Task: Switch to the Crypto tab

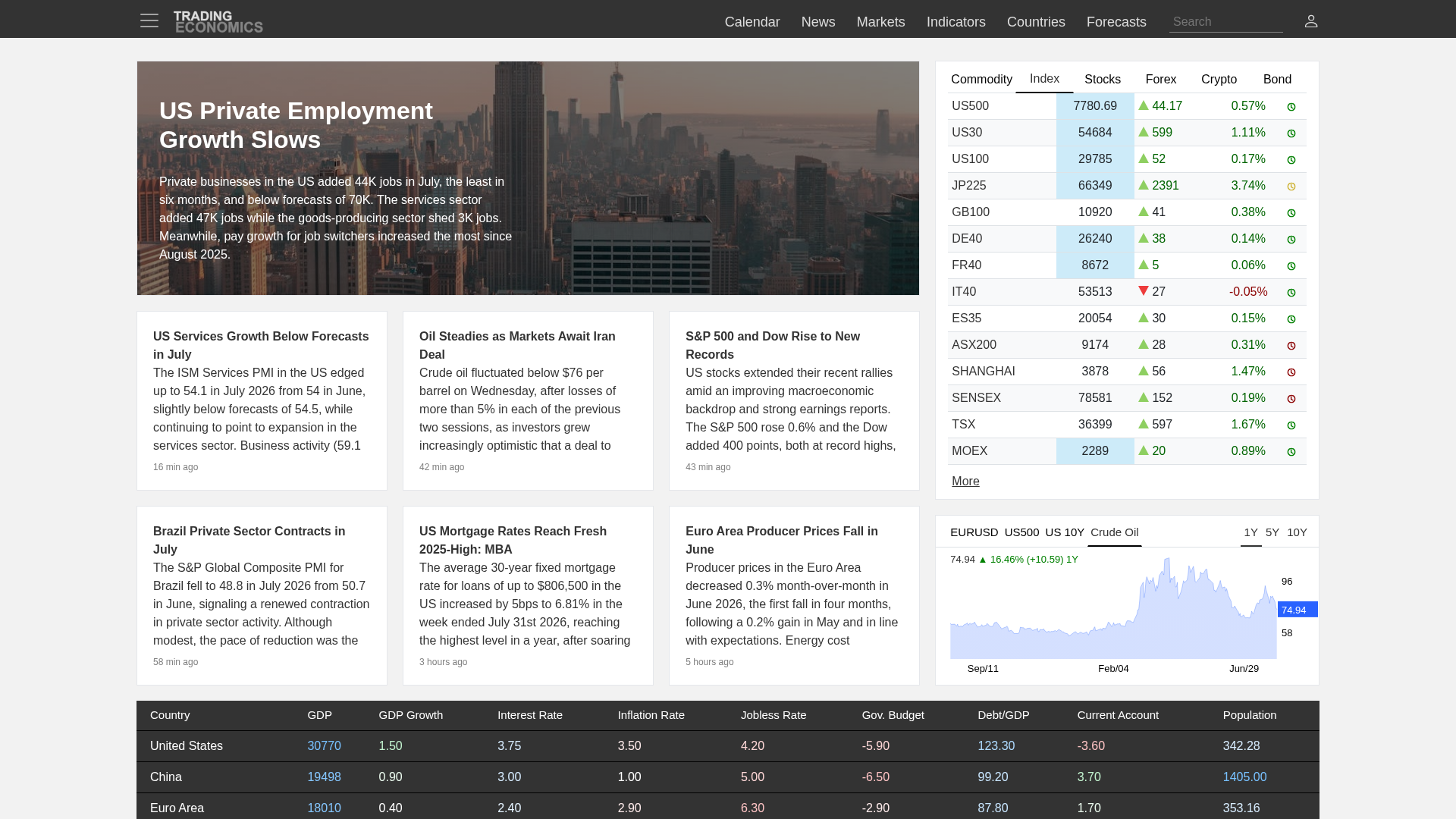Action: click(1219, 80)
